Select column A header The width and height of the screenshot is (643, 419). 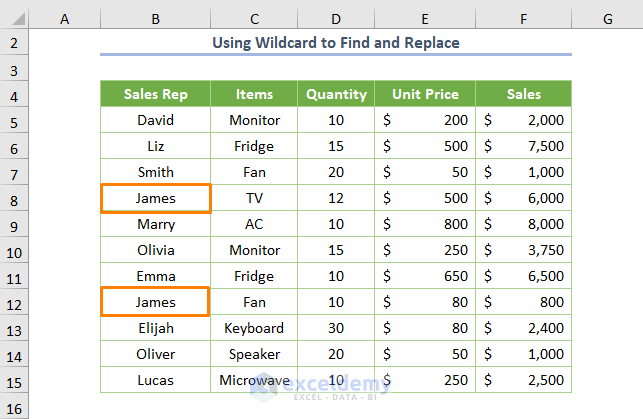(65, 18)
